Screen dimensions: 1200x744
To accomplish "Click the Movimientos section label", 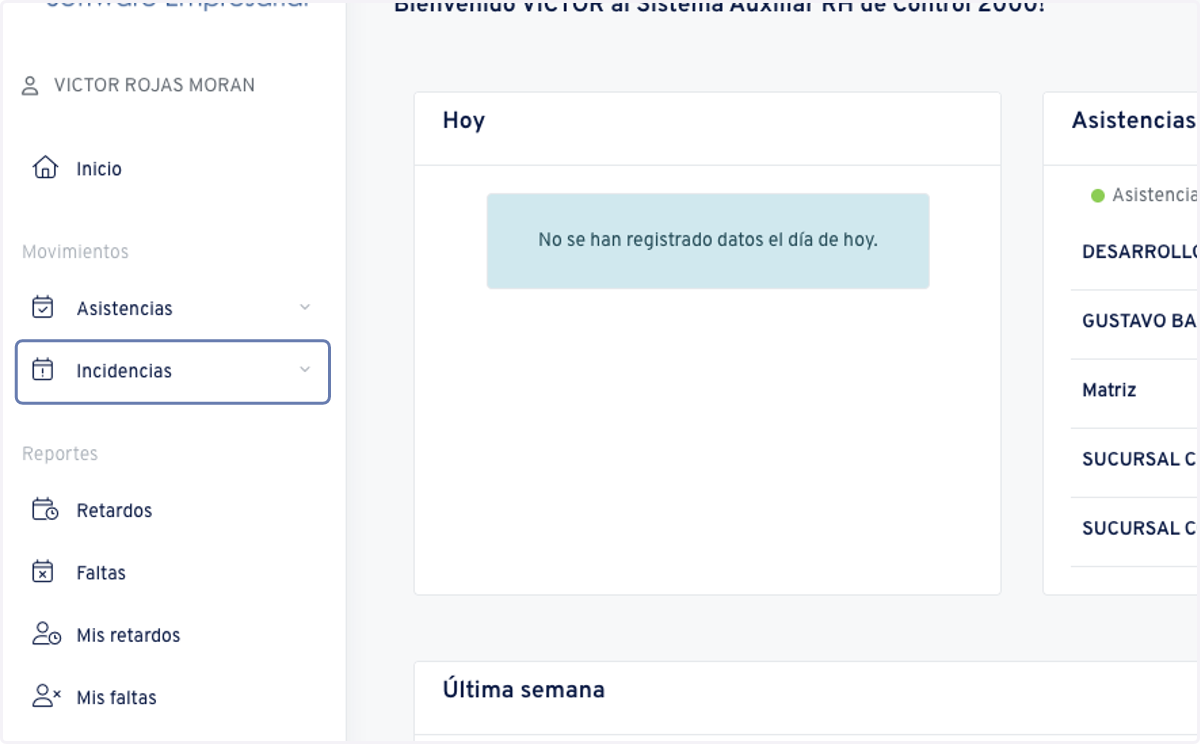I will tap(76, 252).
